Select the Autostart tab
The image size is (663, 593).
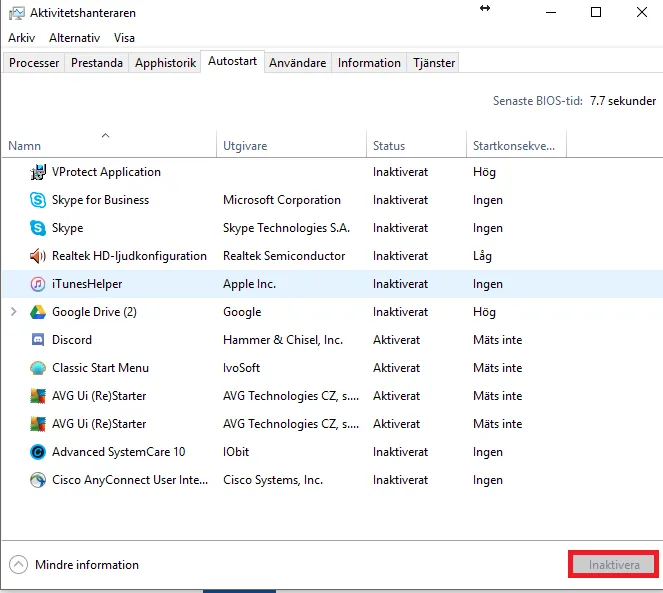pyautogui.click(x=233, y=61)
